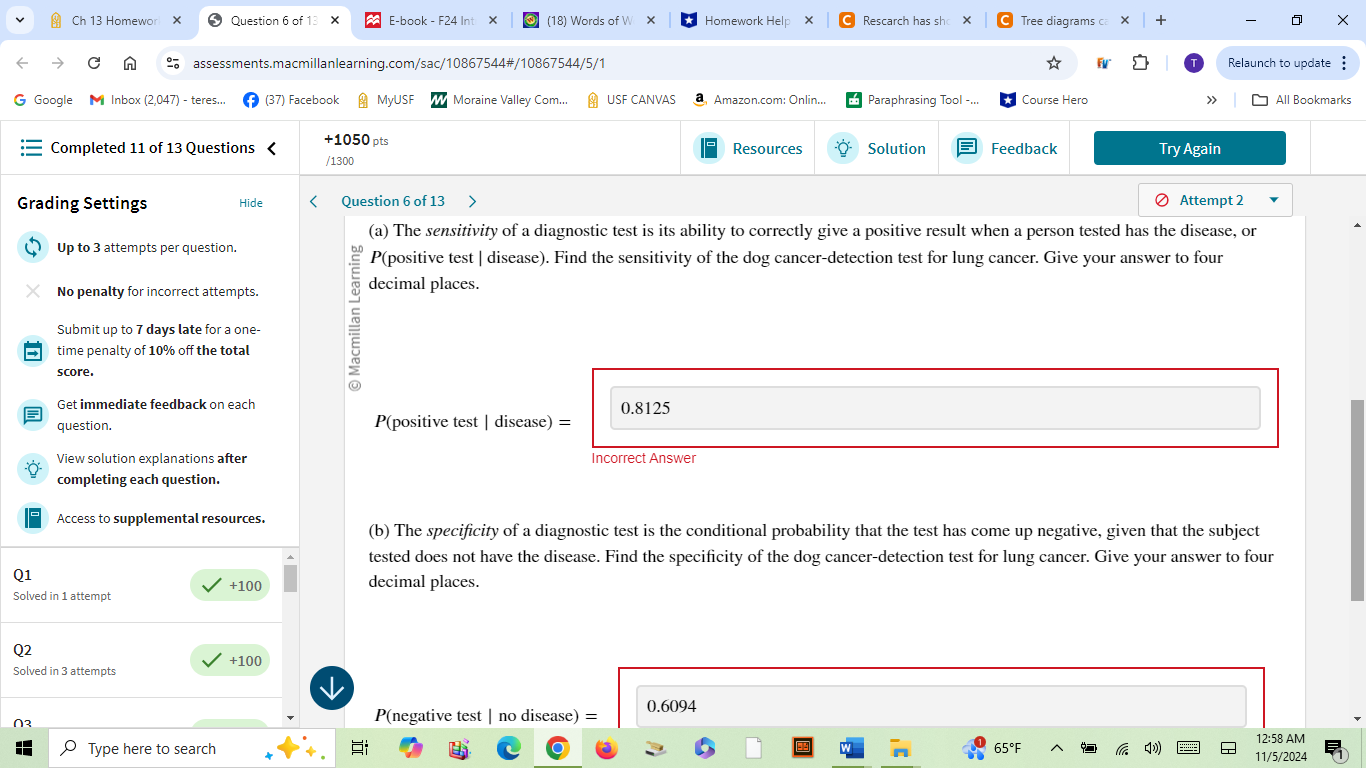Viewport: 1366px width, 768px height.
Task: Collapse the question list sidebar
Action: click(272, 147)
